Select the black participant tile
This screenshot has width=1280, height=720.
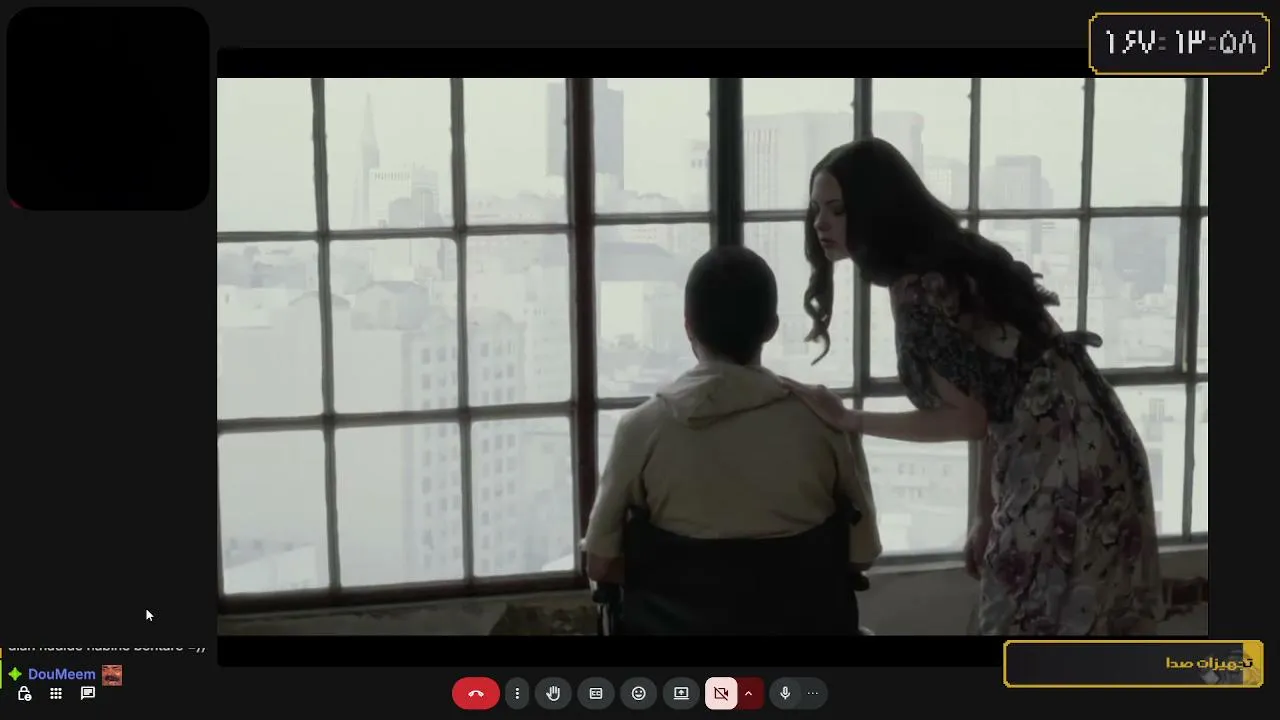108,108
